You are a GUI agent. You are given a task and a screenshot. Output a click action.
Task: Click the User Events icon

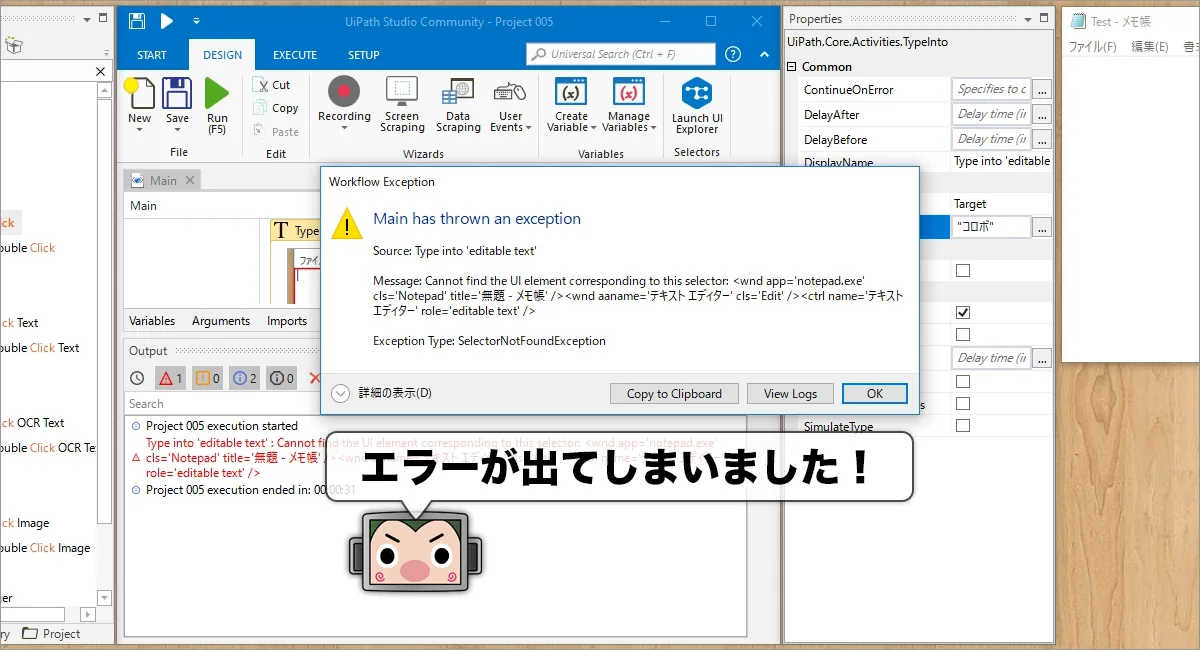point(510,91)
